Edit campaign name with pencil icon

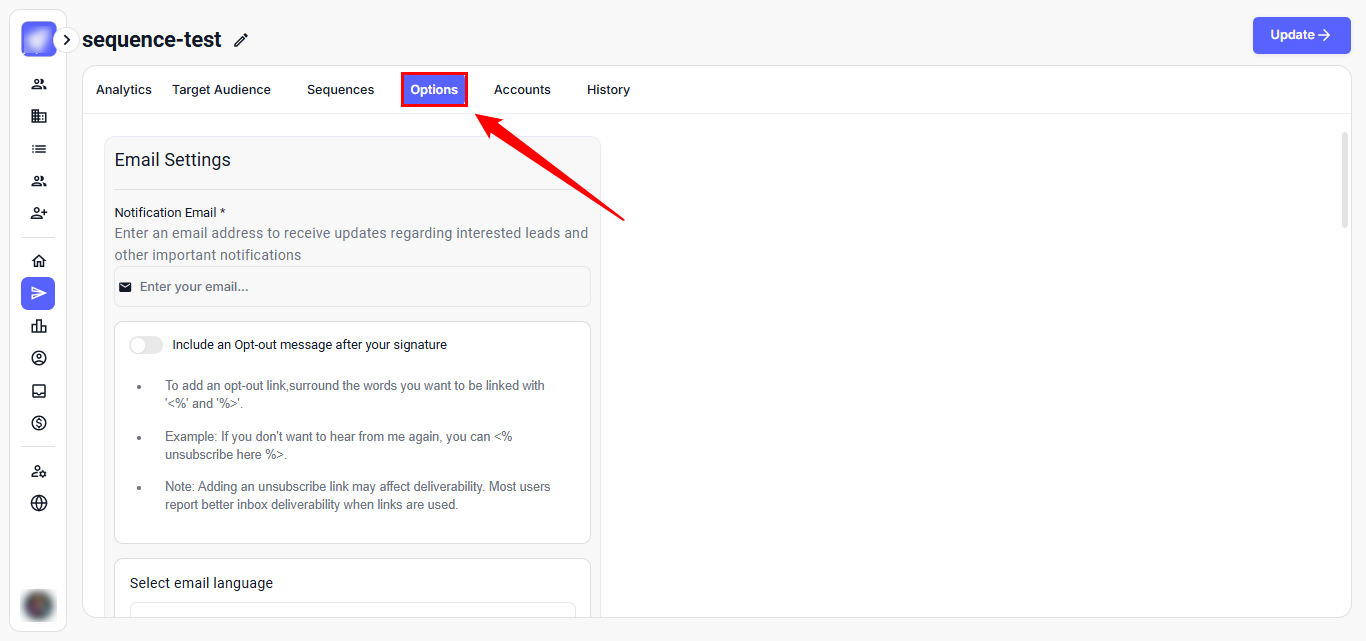[x=241, y=40]
